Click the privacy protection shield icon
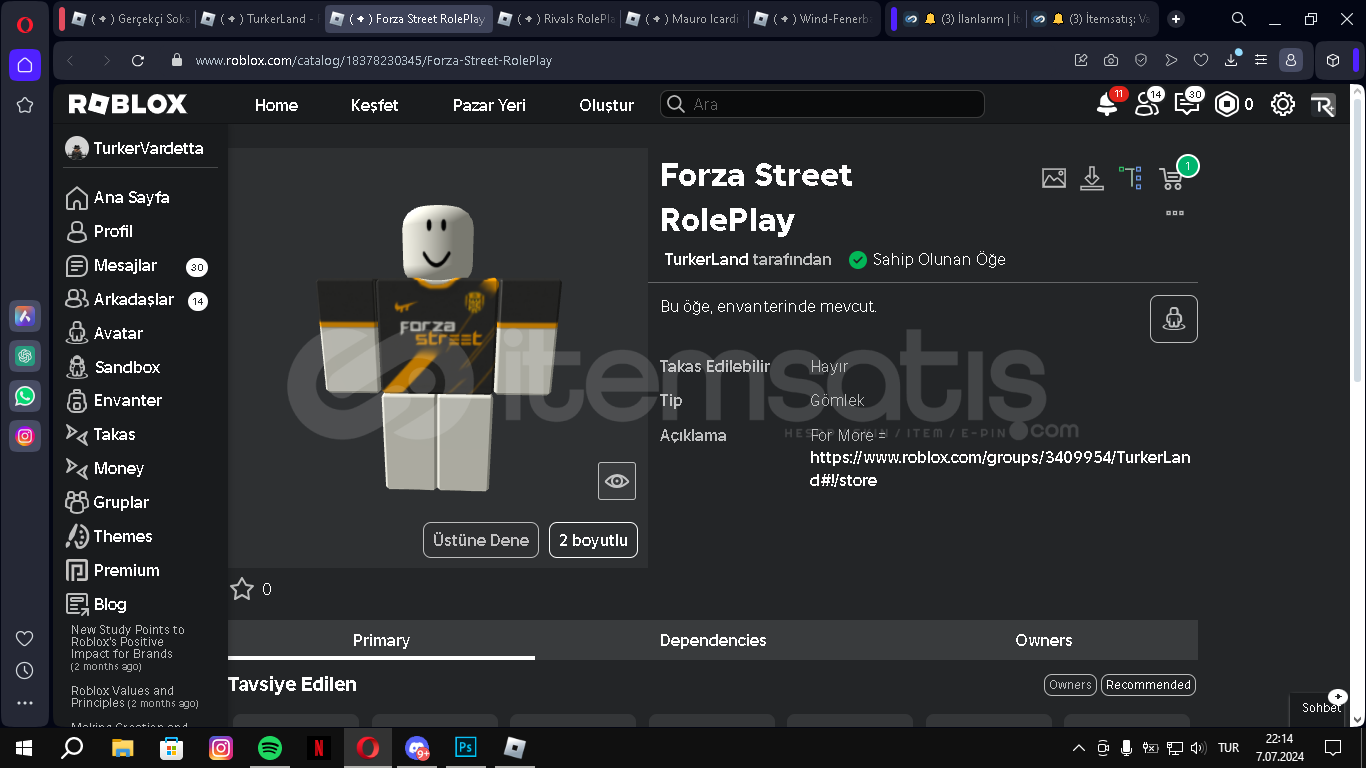Screen dimensions: 1366x768 coord(1141,60)
